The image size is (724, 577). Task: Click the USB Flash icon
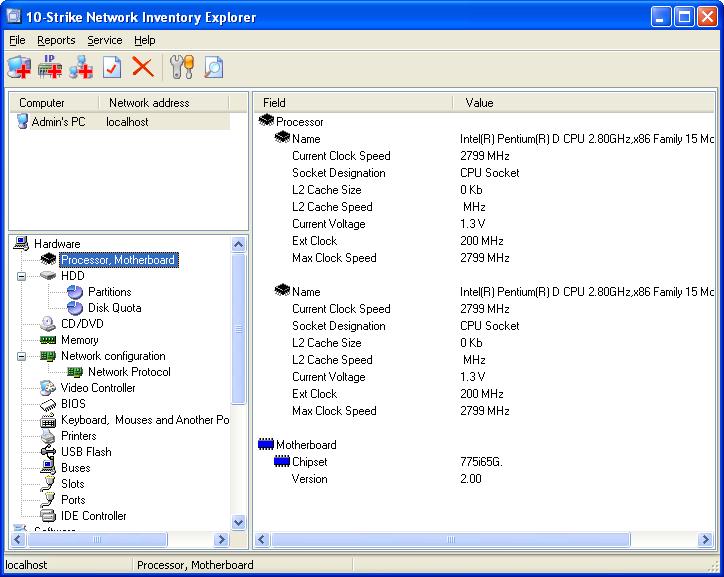click(x=48, y=452)
